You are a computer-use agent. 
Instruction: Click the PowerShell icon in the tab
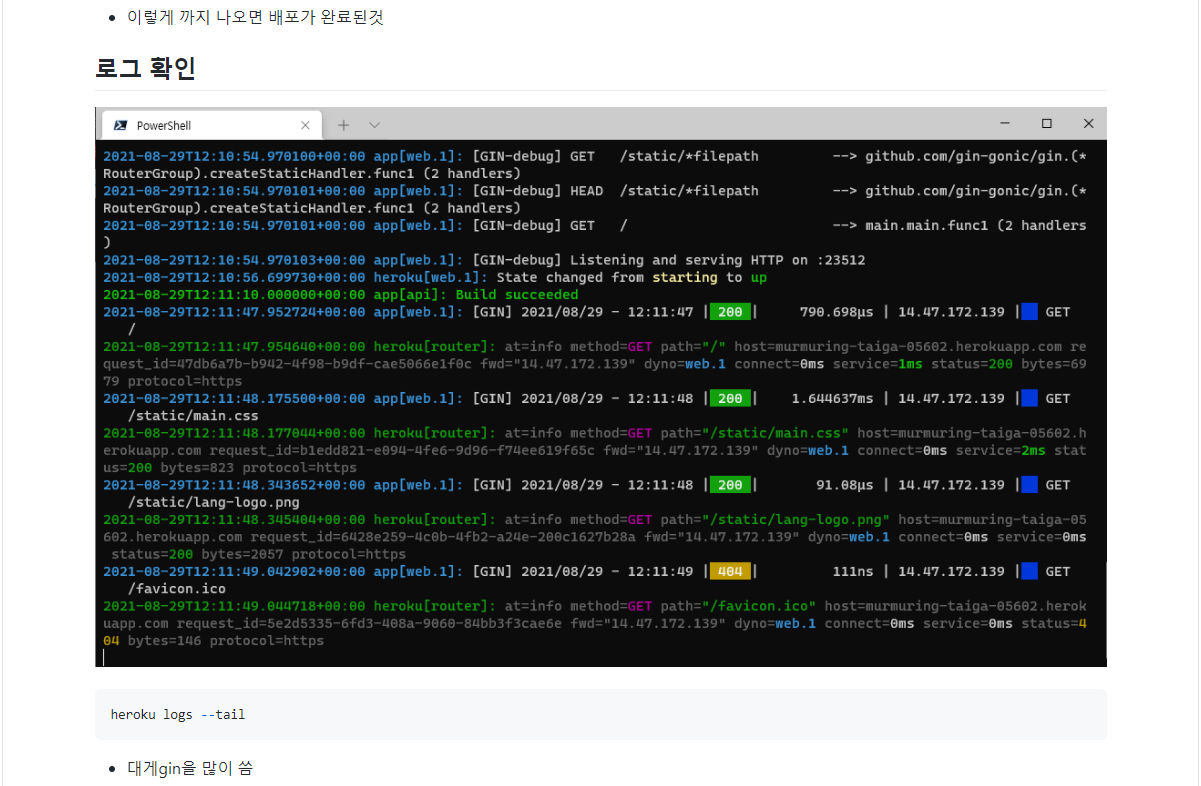[120, 125]
